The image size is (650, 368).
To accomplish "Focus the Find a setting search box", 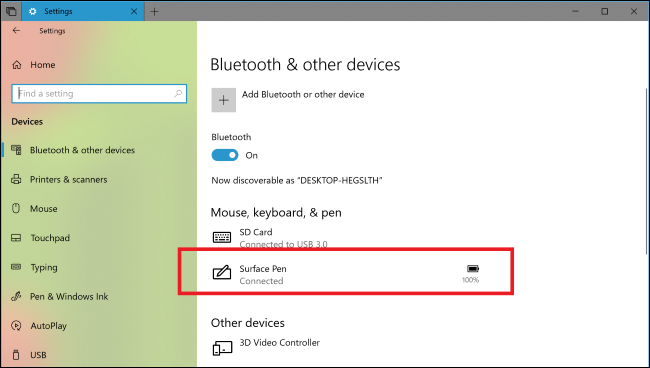I will [x=99, y=94].
